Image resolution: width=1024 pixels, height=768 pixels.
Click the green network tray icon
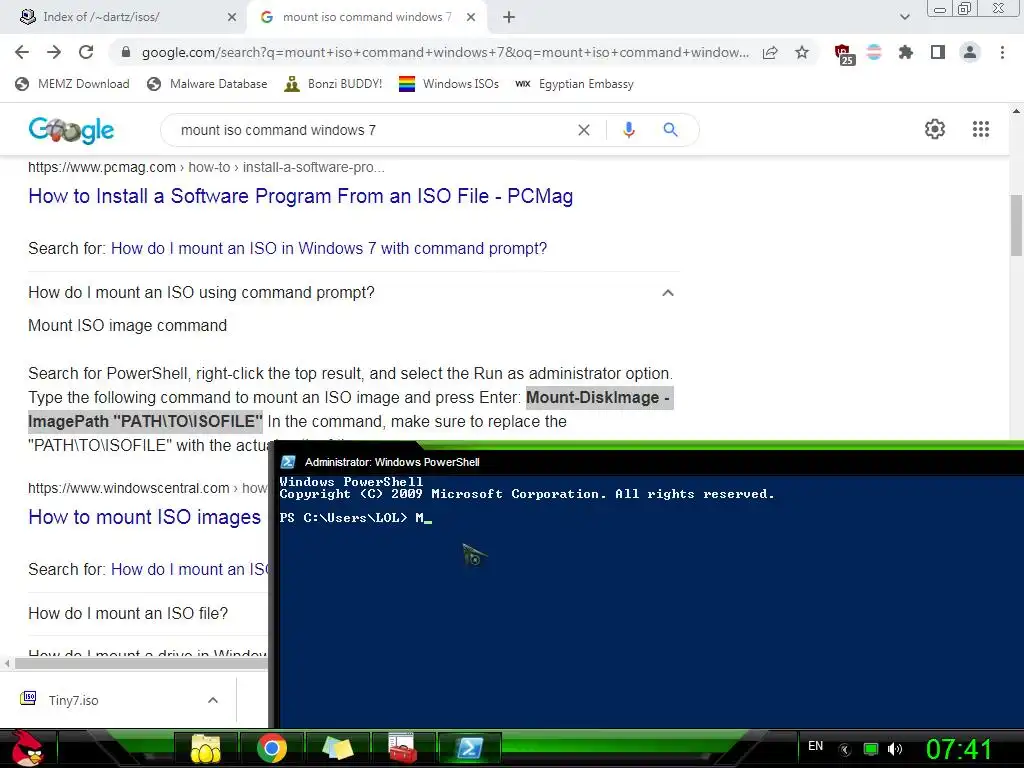click(x=871, y=749)
